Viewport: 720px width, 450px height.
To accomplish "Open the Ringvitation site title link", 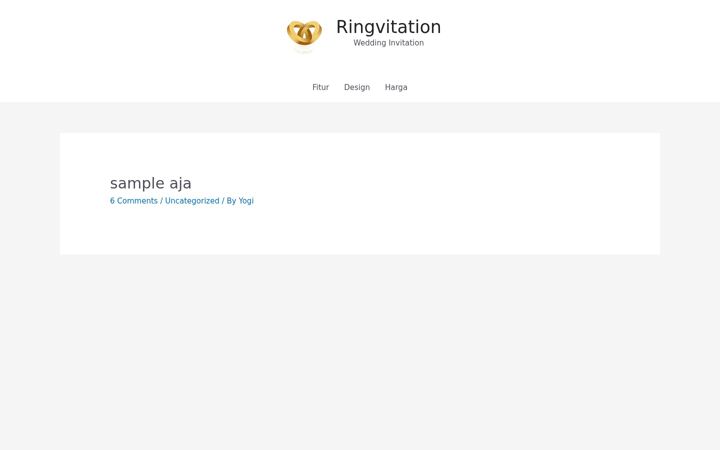I will [388, 27].
